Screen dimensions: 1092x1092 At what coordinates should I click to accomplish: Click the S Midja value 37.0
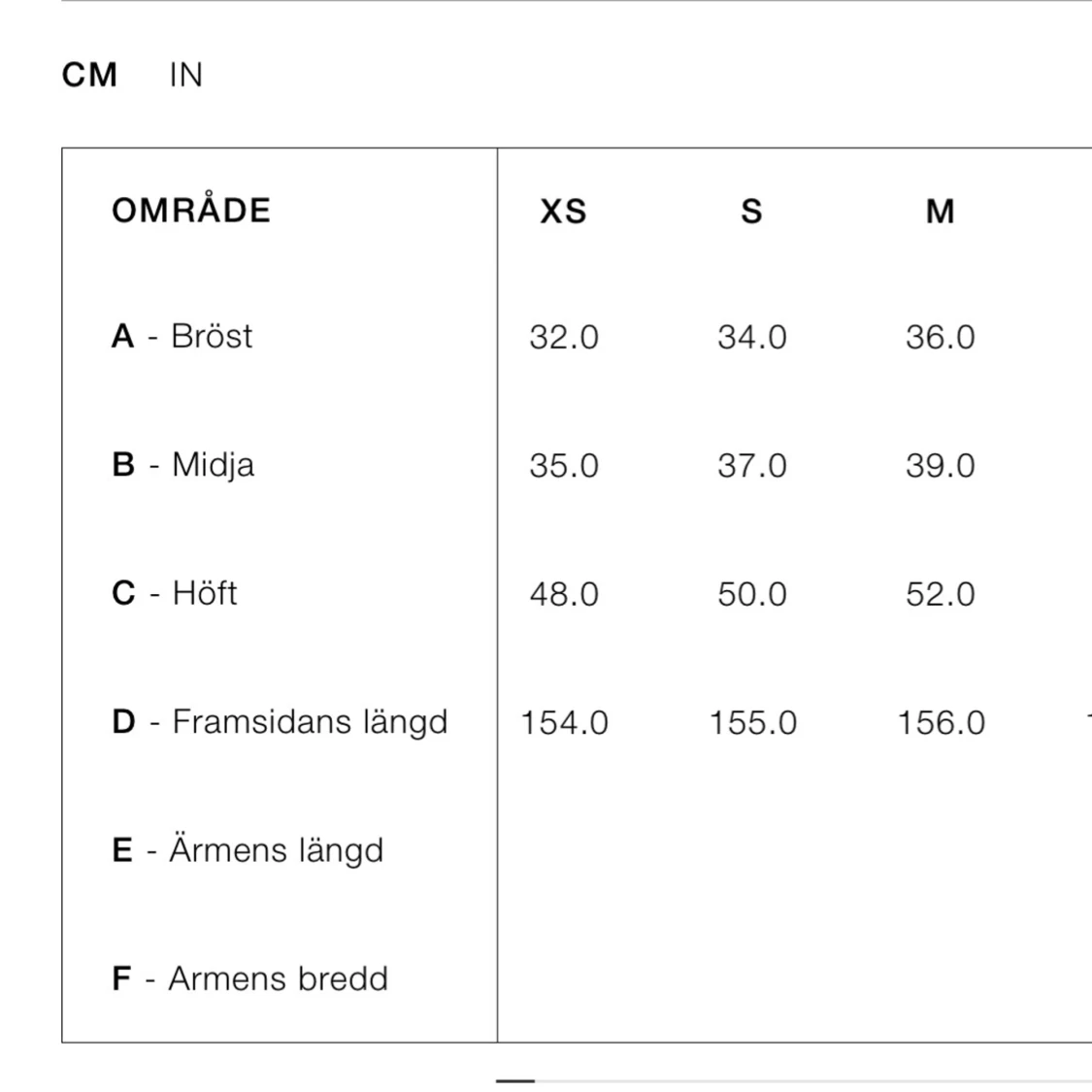(x=752, y=466)
